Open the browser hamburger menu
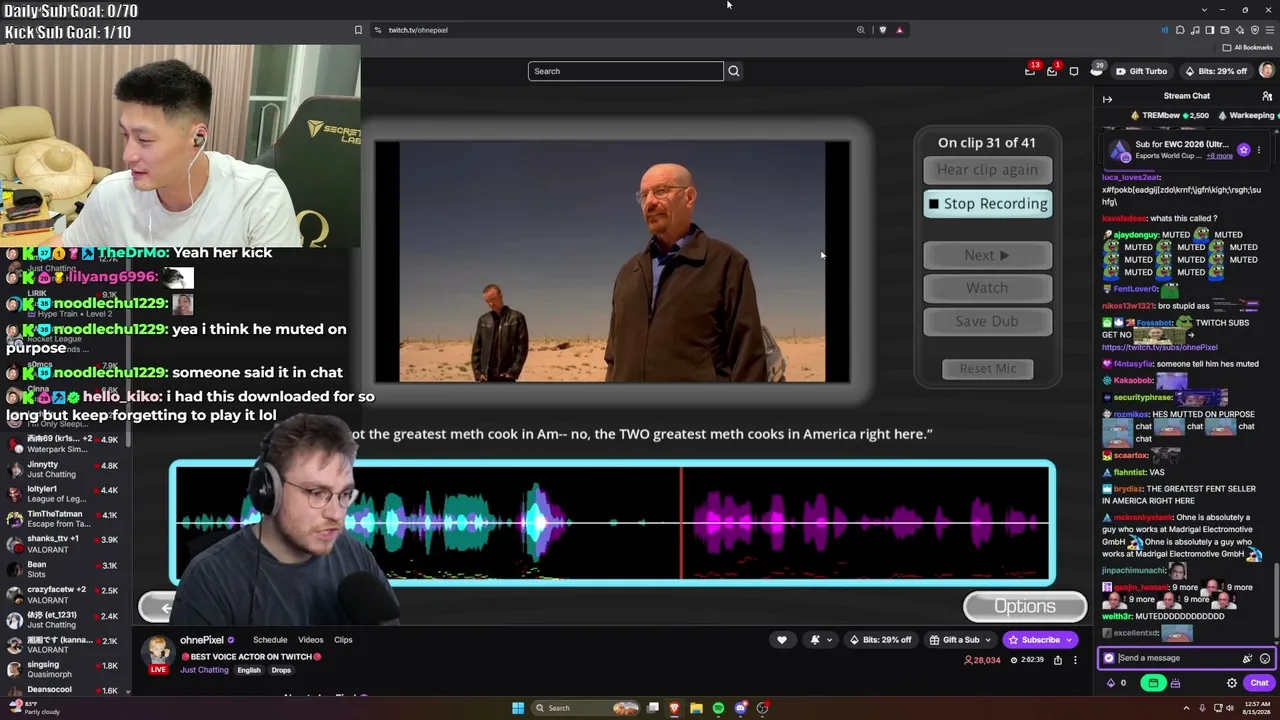Screen dimensions: 1280x720 tap(1269, 30)
